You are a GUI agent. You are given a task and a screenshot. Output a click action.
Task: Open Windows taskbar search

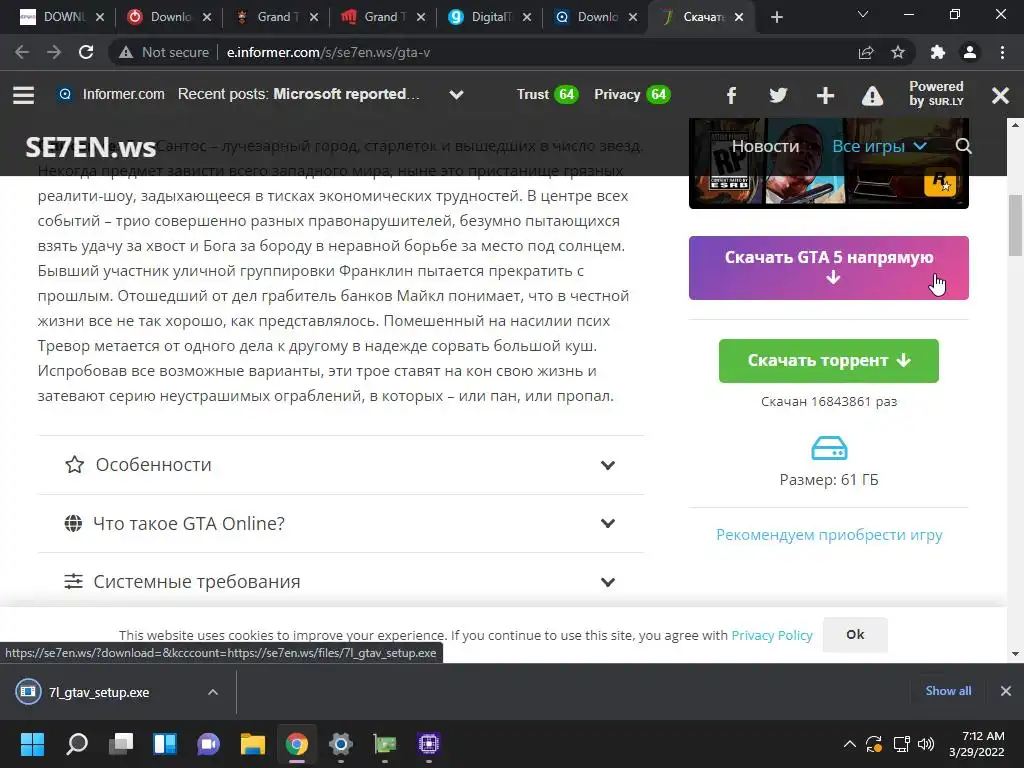pos(77,744)
